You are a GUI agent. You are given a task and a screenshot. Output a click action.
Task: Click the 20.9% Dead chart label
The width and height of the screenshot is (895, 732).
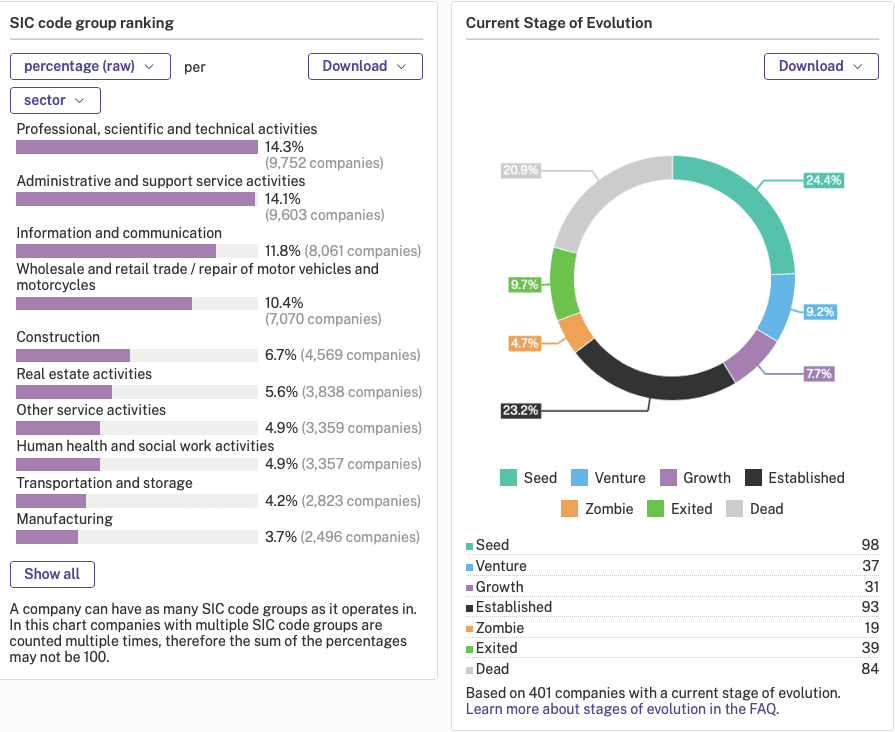(x=521, y=170)
